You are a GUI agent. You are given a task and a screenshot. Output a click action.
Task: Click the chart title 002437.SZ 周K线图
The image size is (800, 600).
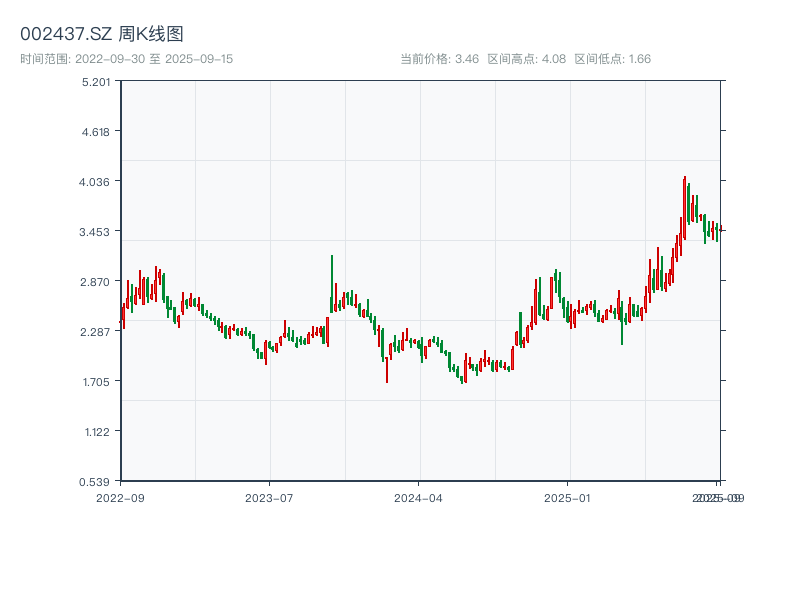pos(102,34)
